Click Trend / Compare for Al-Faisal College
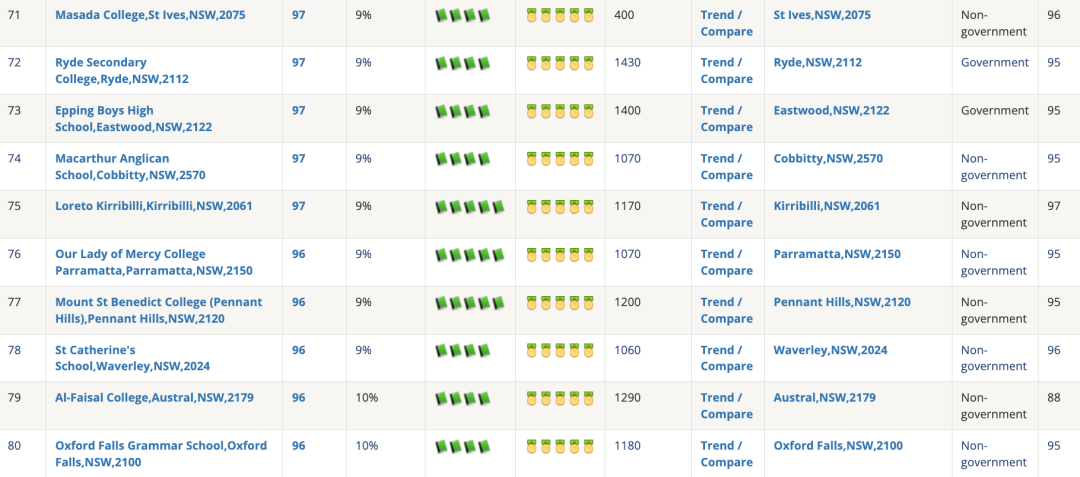 [x=727, y=405]
